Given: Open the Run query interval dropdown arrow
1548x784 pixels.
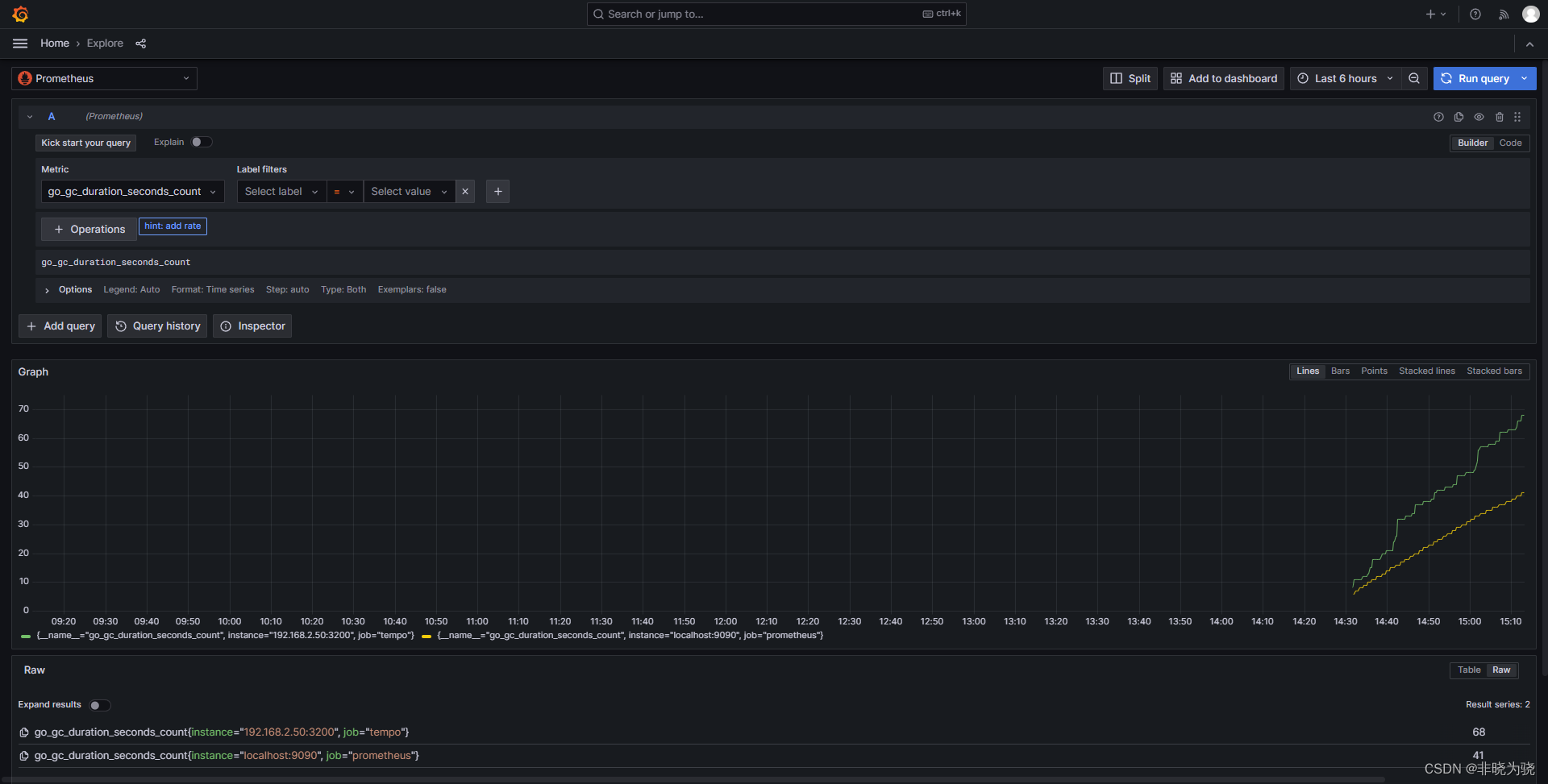Looking at the screenshot, I should 1525,78.
